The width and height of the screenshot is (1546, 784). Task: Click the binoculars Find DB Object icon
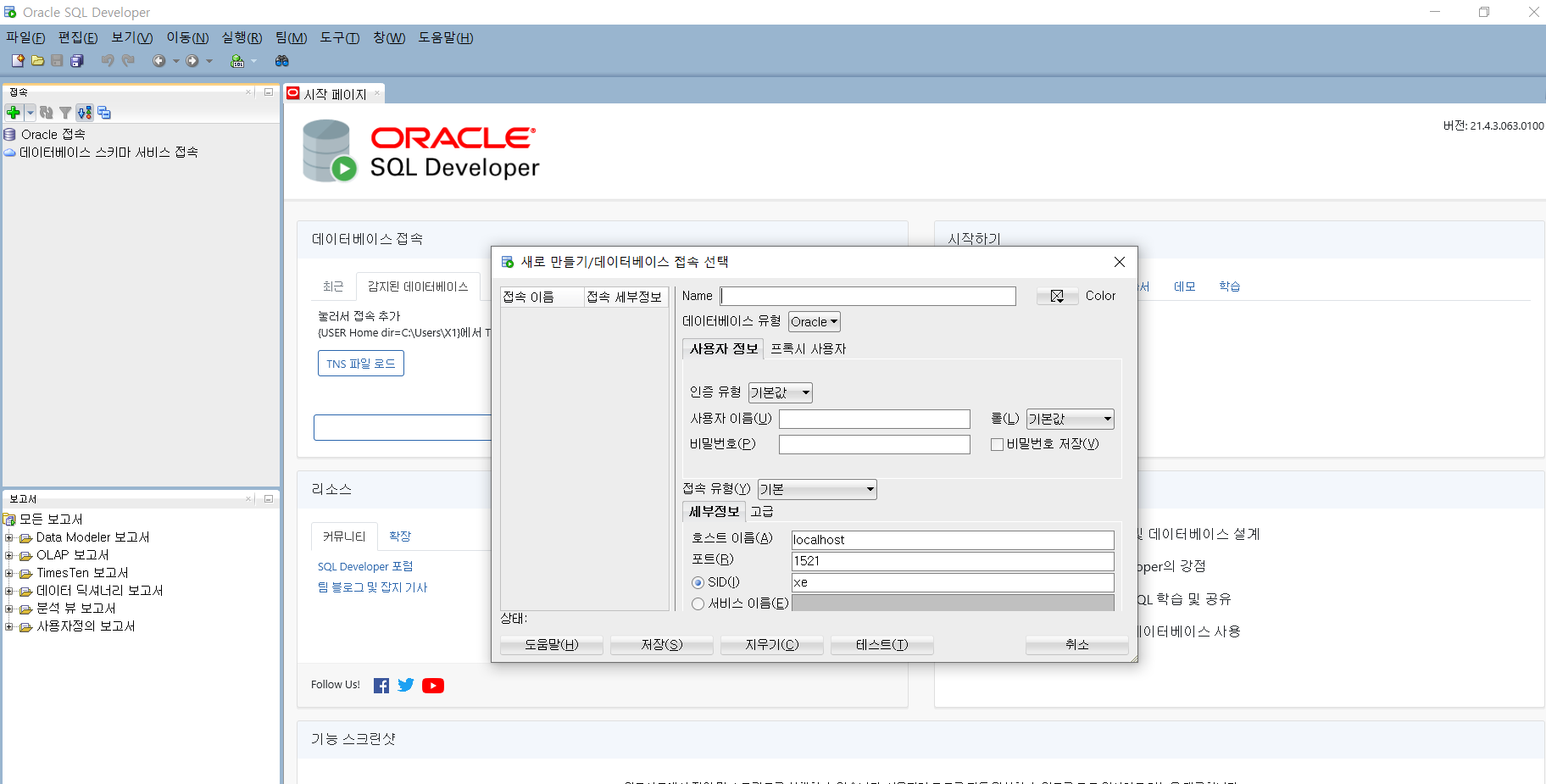[x=282, y=61]
